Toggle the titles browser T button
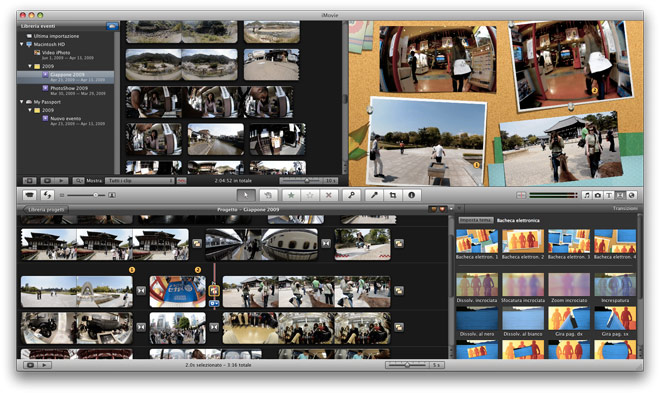The image size is (660, 394). coord(609,195)
